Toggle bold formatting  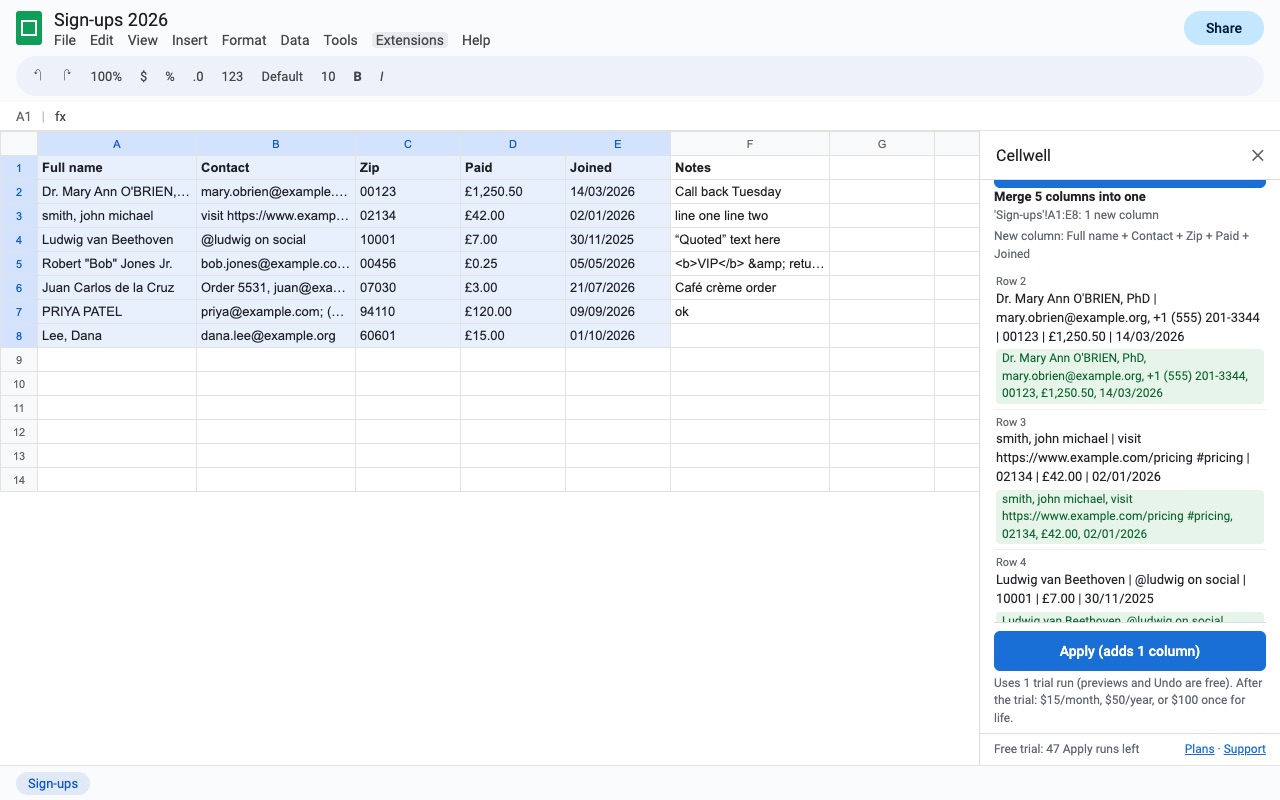[x=357, y=76]
